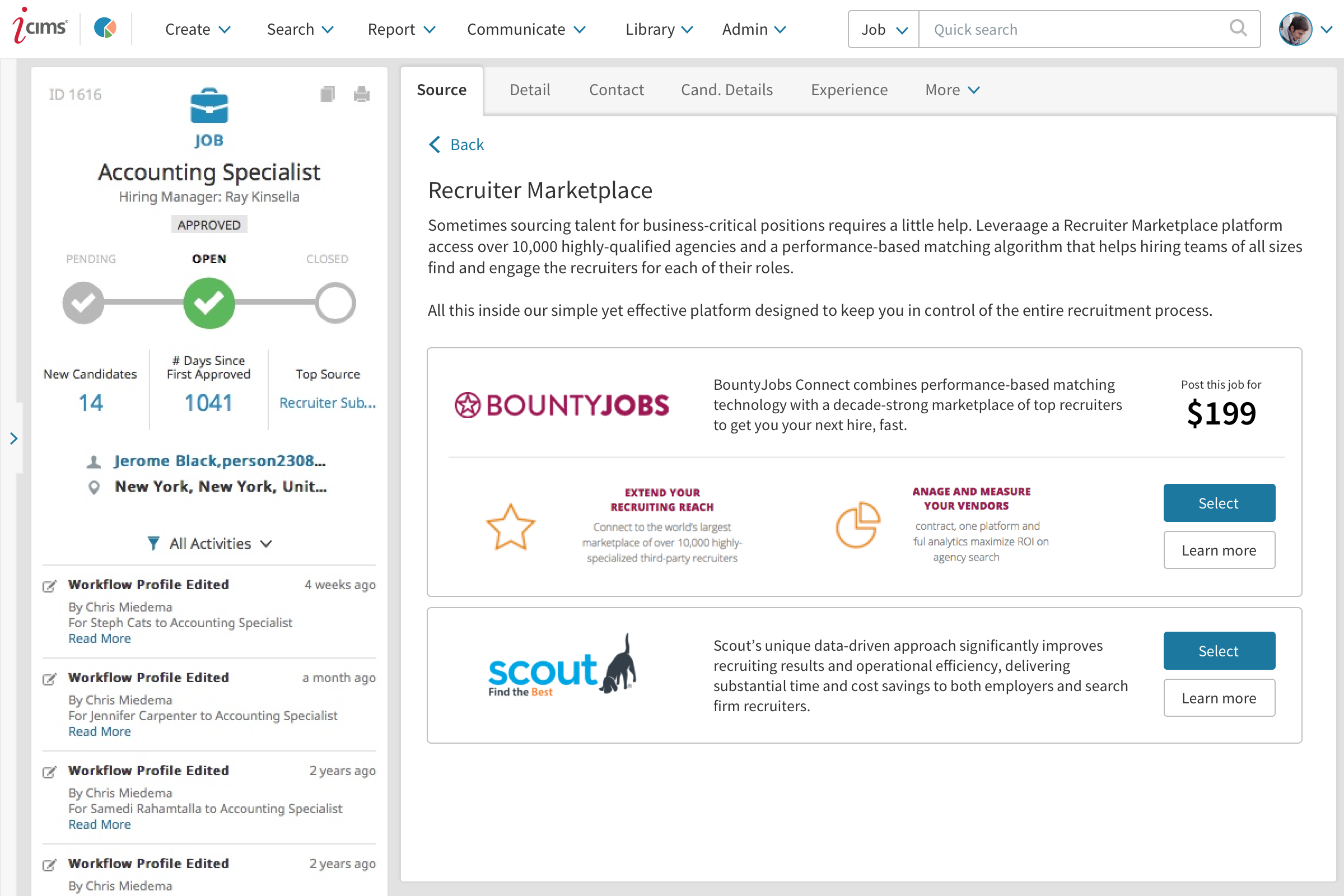
Task: Expand the user account chevron
Action: (x=1327, y=29)
